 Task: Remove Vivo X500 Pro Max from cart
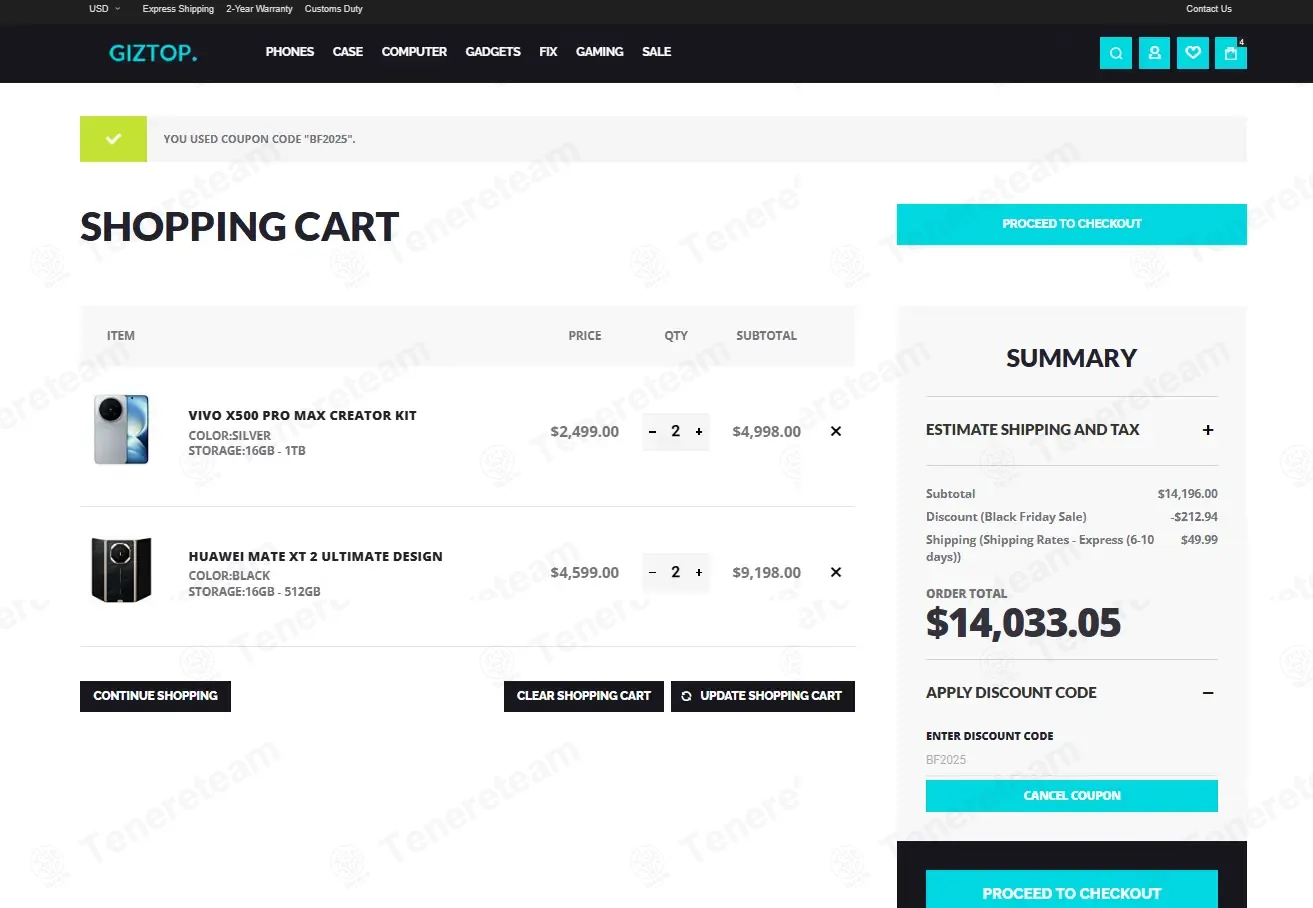click(x=836, y=432)
